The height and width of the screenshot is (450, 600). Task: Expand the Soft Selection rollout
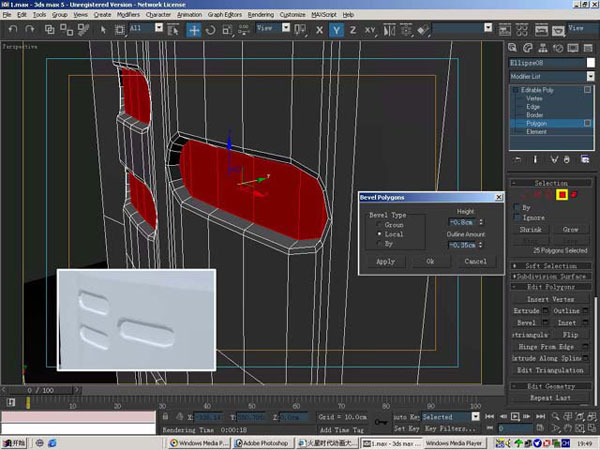click(x=551, y=266)
